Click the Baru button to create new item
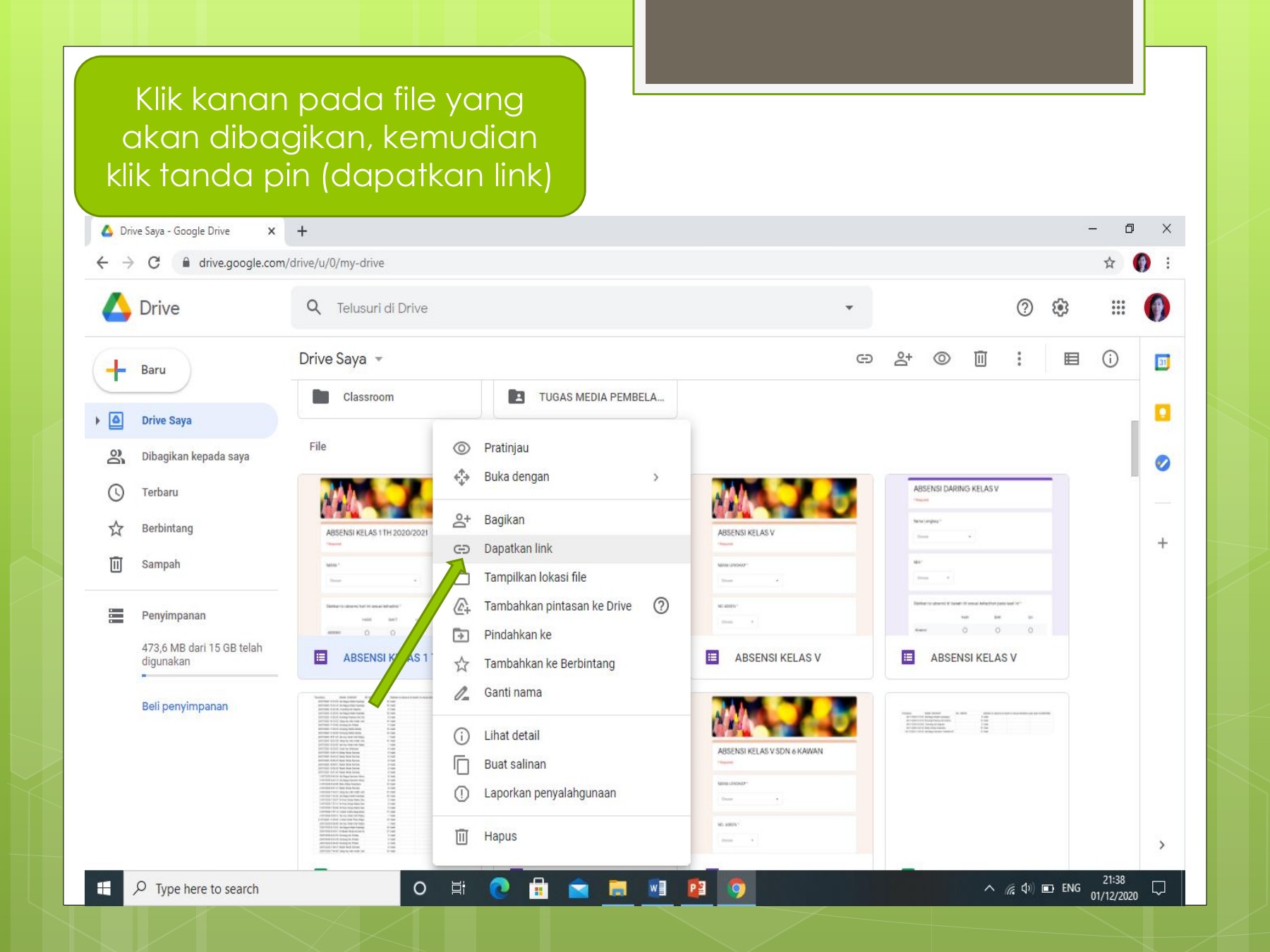Screen dimensions: 1270x952 (141, 370)
